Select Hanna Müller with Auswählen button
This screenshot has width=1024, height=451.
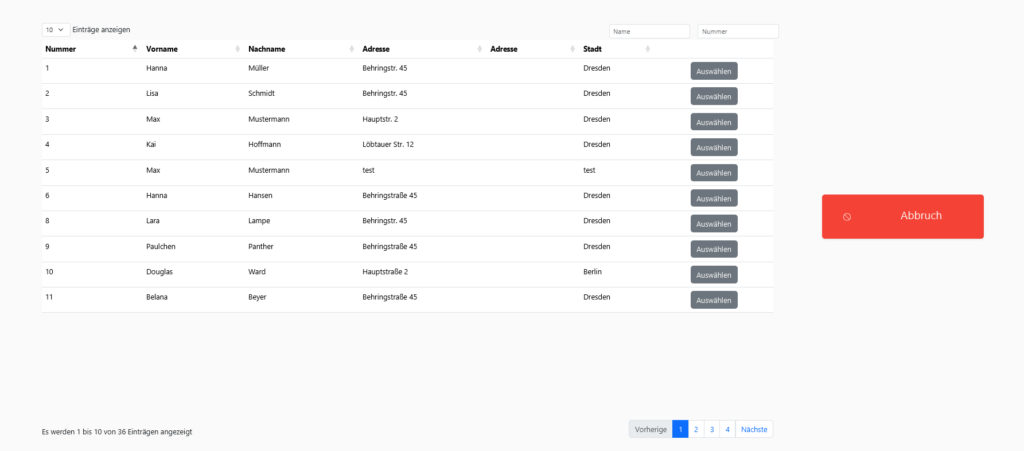tap(713, 71)
